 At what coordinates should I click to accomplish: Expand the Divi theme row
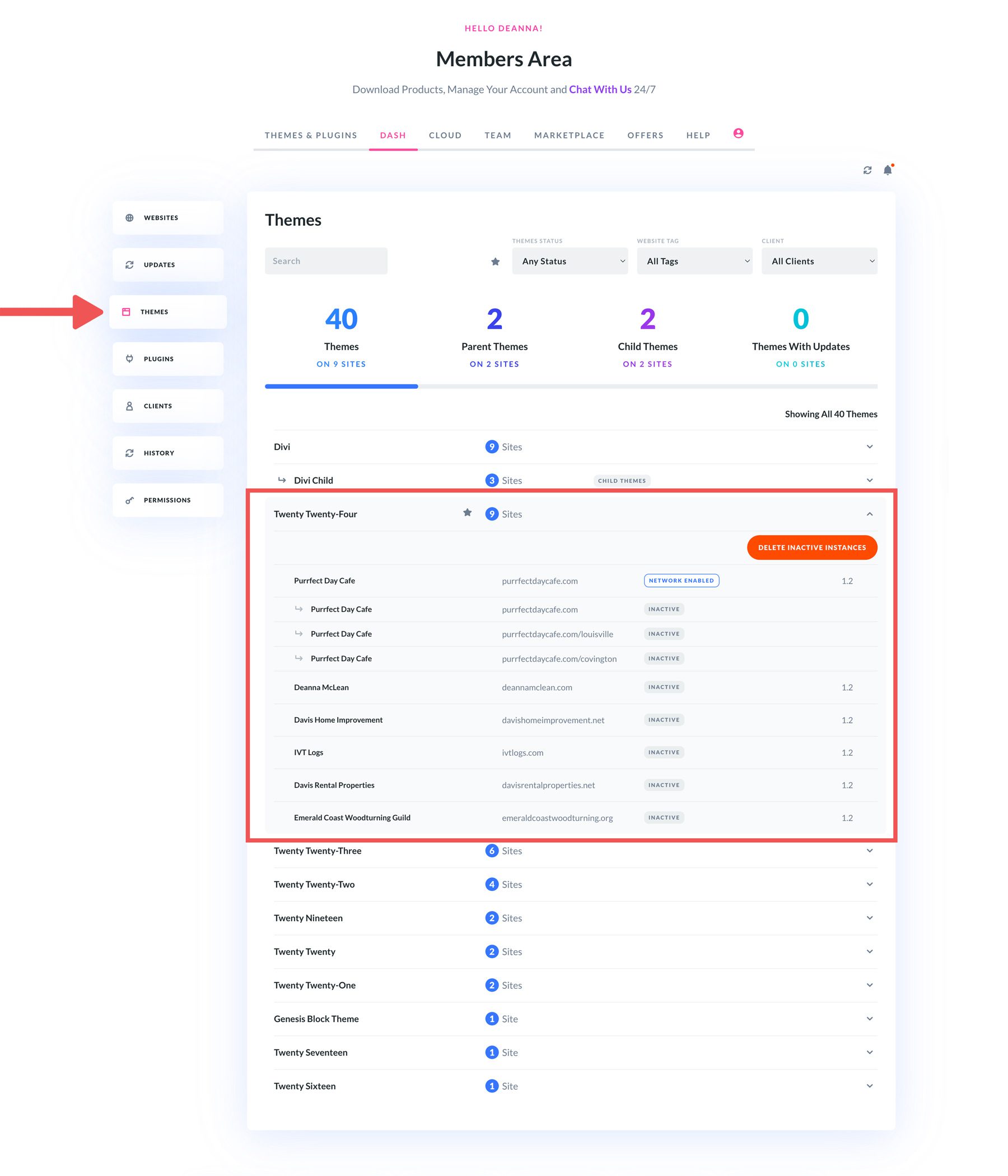tap(870, 447)
